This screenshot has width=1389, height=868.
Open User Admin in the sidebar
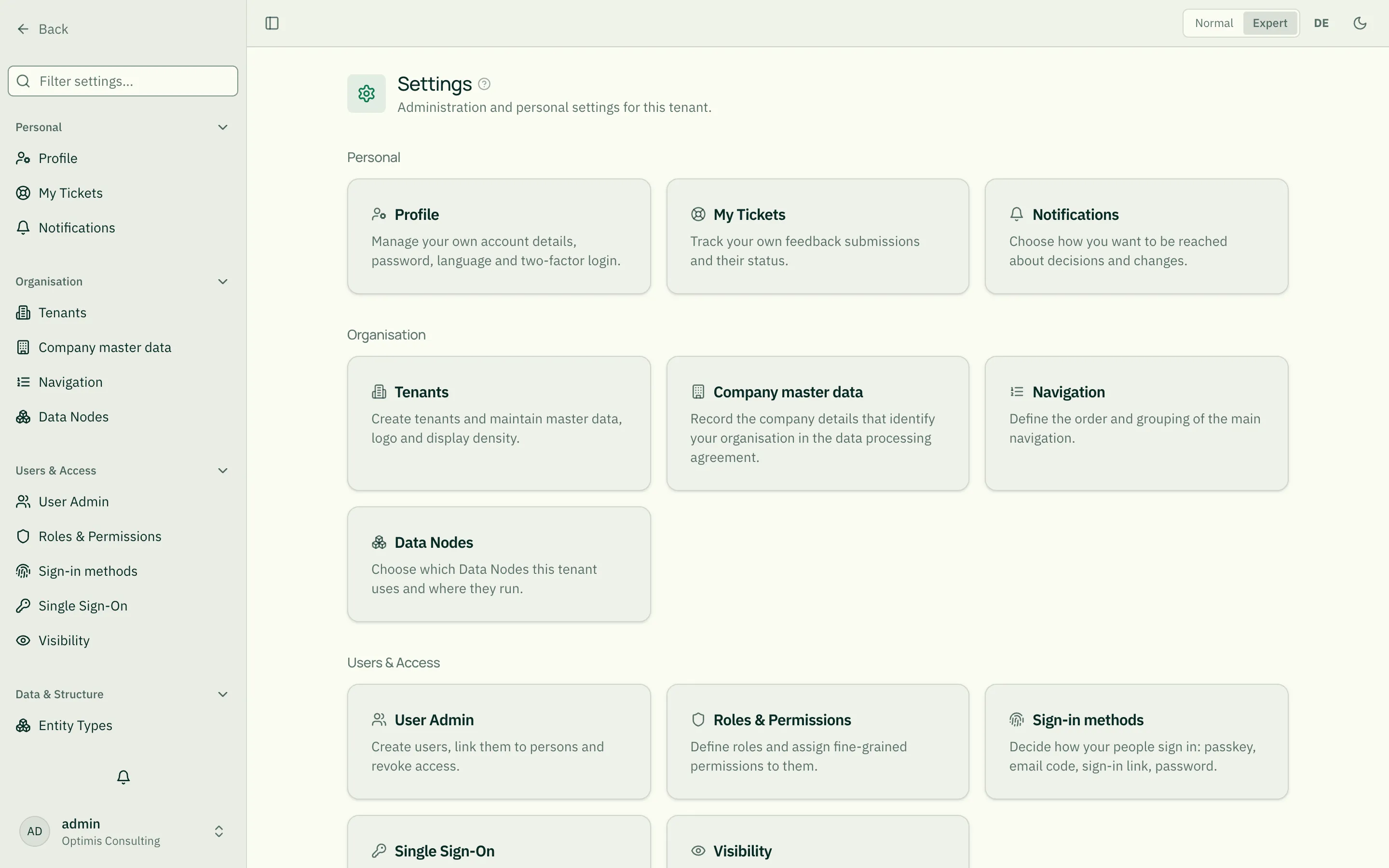[x=123, y=502]
